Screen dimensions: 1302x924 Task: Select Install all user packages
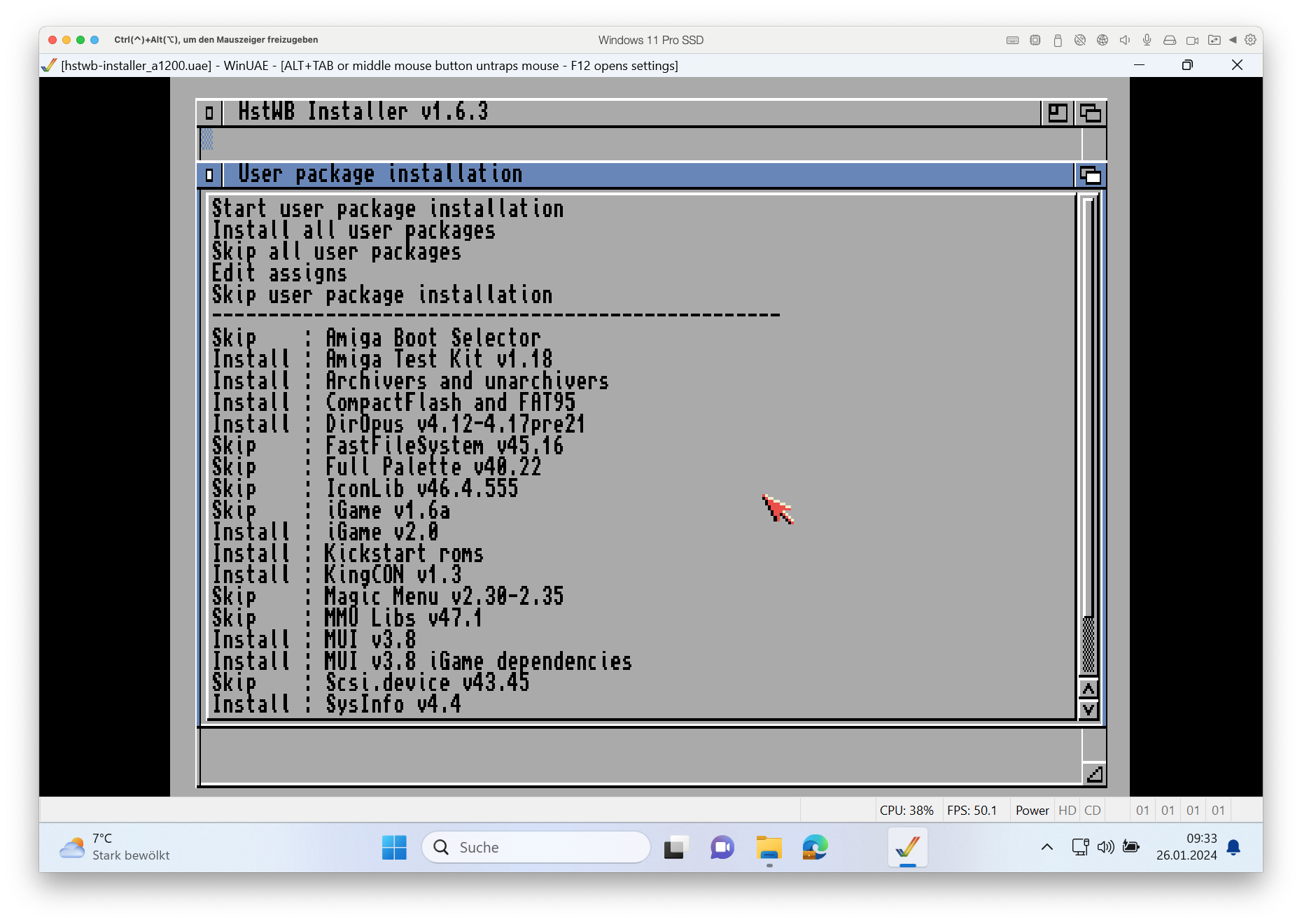(x=353, y=231)
